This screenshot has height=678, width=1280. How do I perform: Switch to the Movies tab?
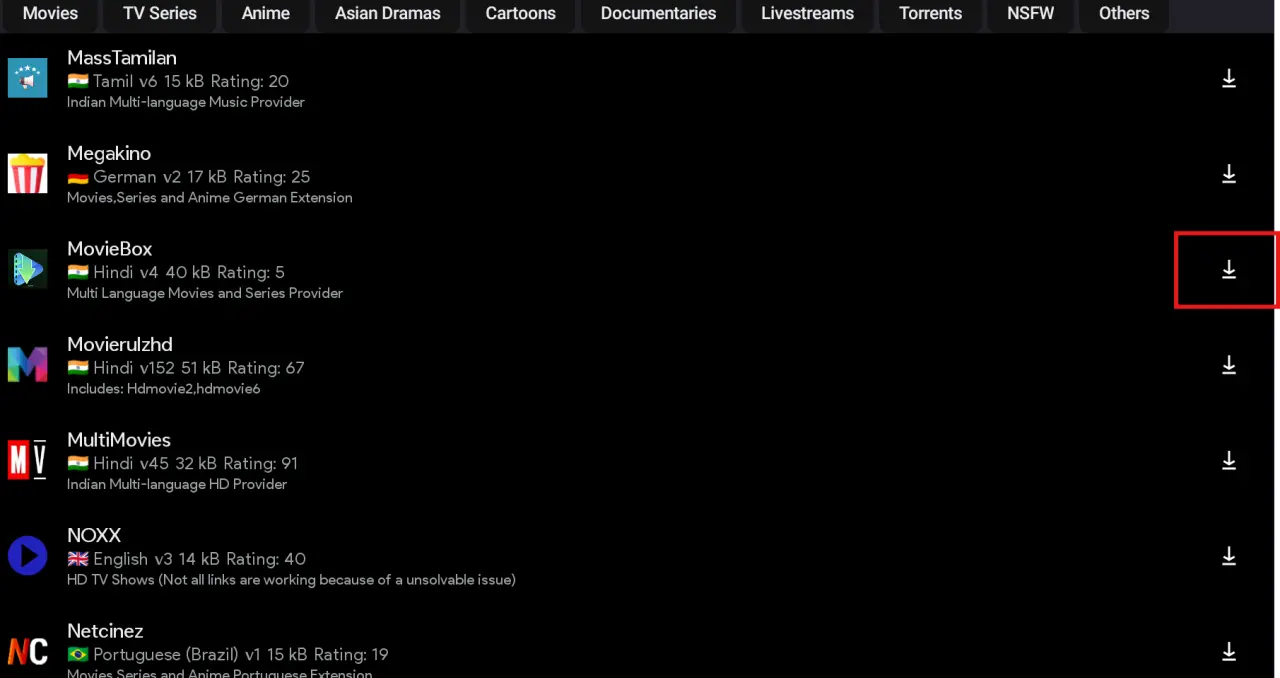[50, 14]
